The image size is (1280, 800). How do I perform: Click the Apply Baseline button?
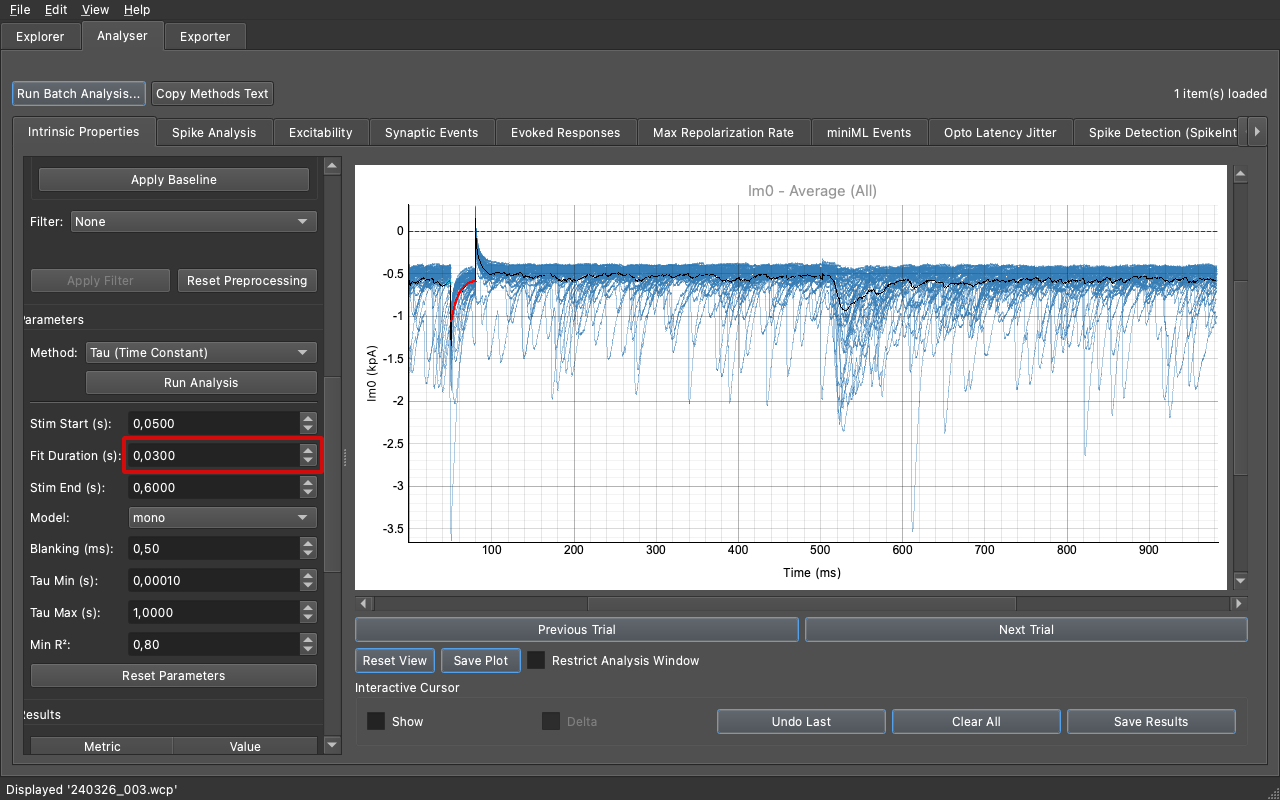click(x=174, y=180)
